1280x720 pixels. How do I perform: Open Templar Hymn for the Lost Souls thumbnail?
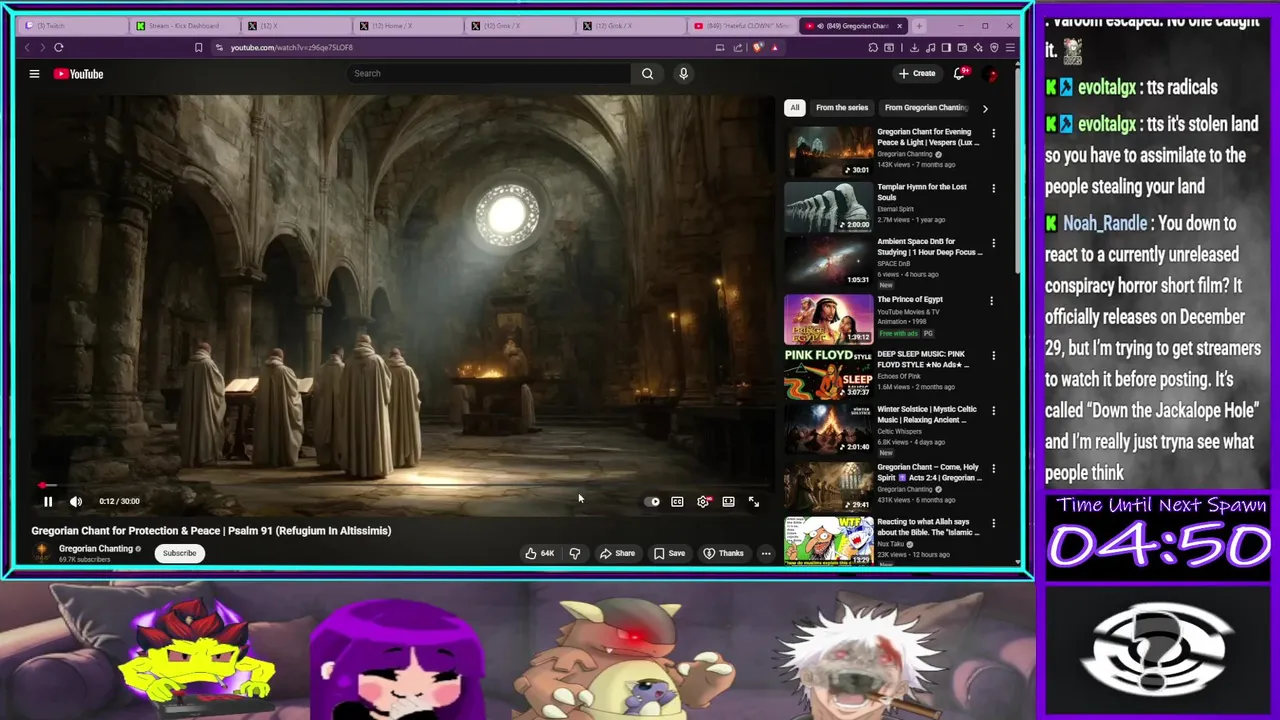tap(829, 206)
